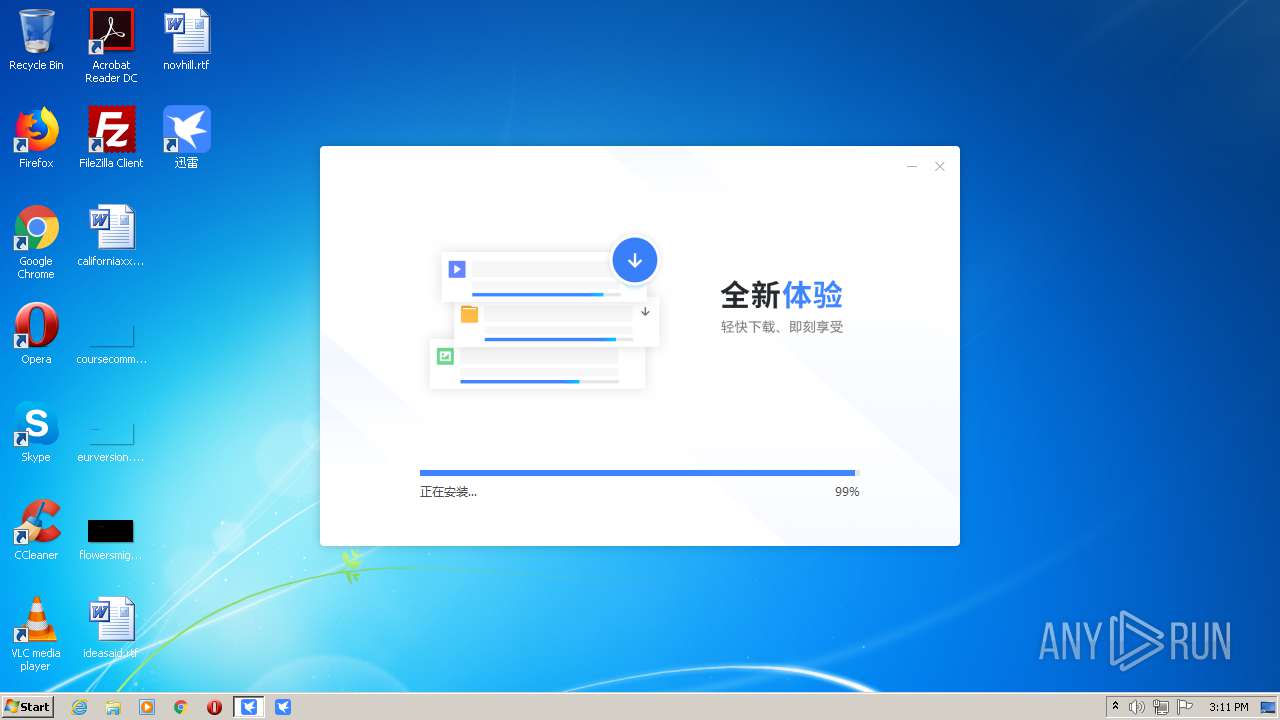Open the Recycle Bin desktop icon

point(36,40)
